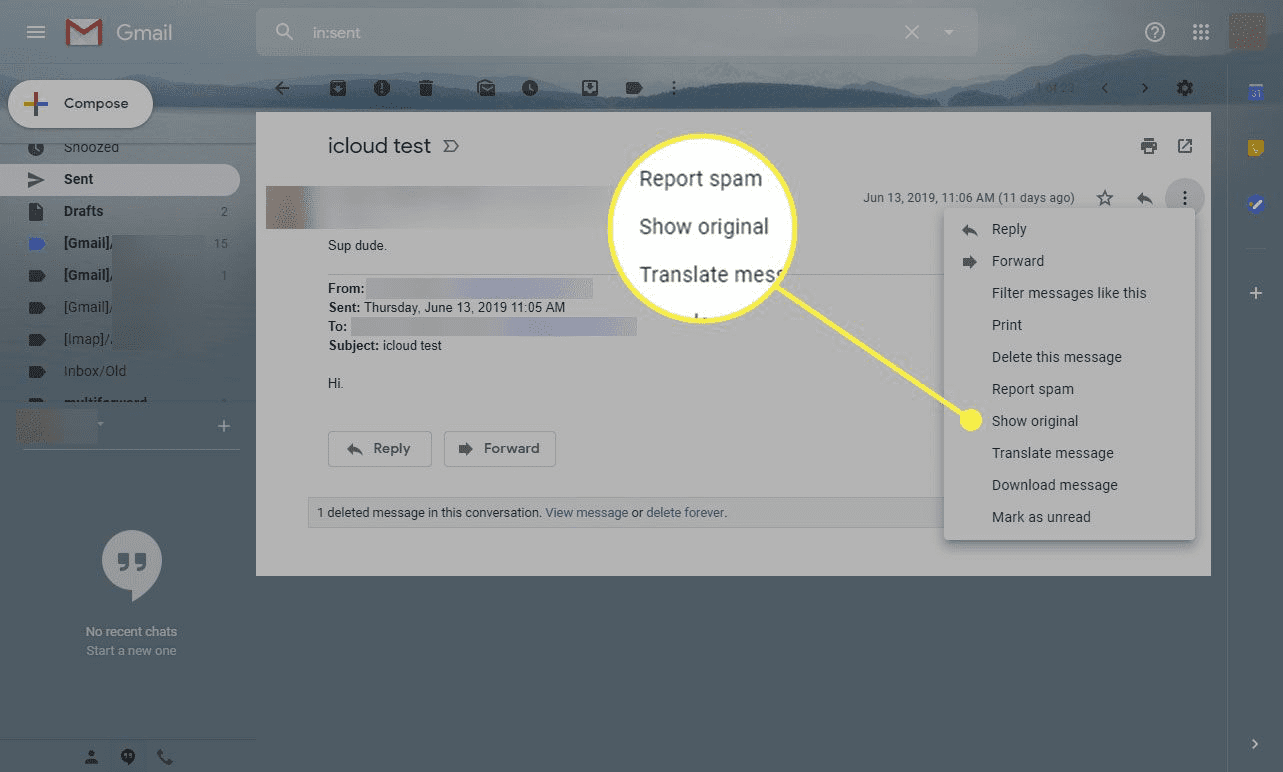Open Google Calendar in the side panel
The image size is (1283, 772).
(1255, 91)
